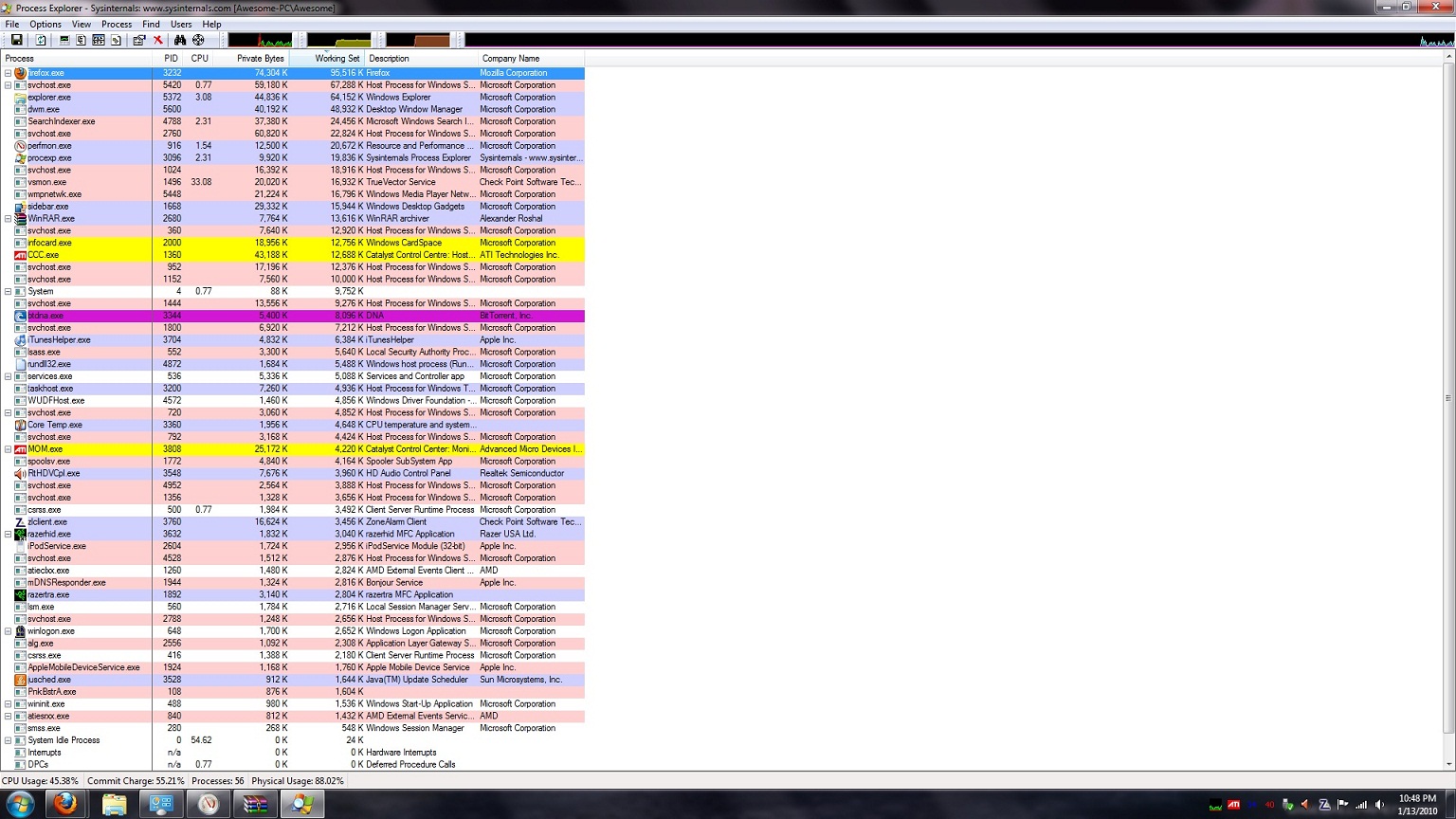Click the btdna.exe process icon
This screenshot has width=1456, height=819.
tap(20, 316)
